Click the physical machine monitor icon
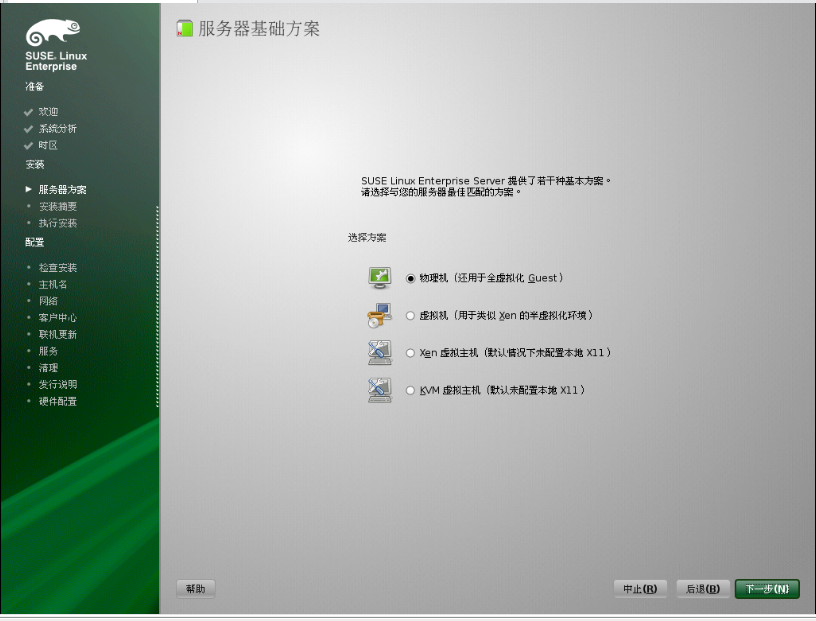Viewport: 816px width, 621px height. coord(379,276)
